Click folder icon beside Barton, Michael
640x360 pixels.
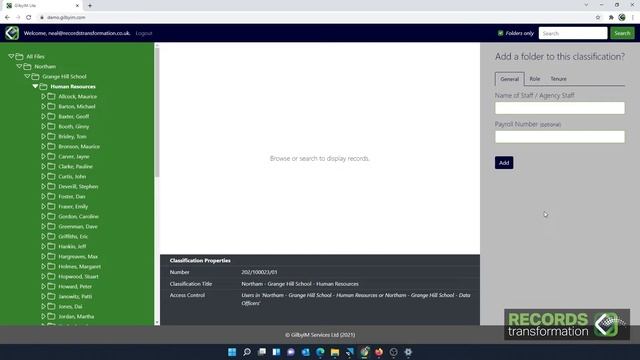[x=51, y=107]
